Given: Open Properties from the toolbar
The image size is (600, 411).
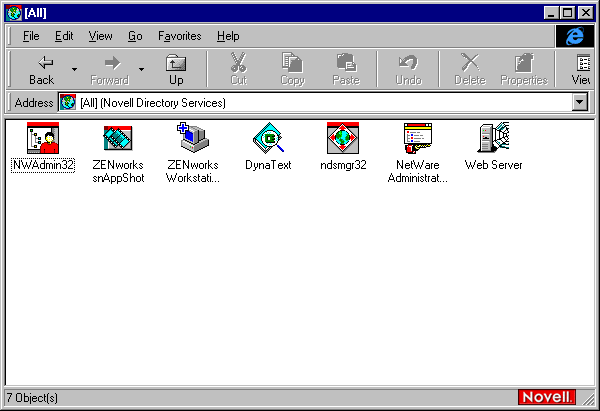Looking at the screenshot, I should (524, 70).
